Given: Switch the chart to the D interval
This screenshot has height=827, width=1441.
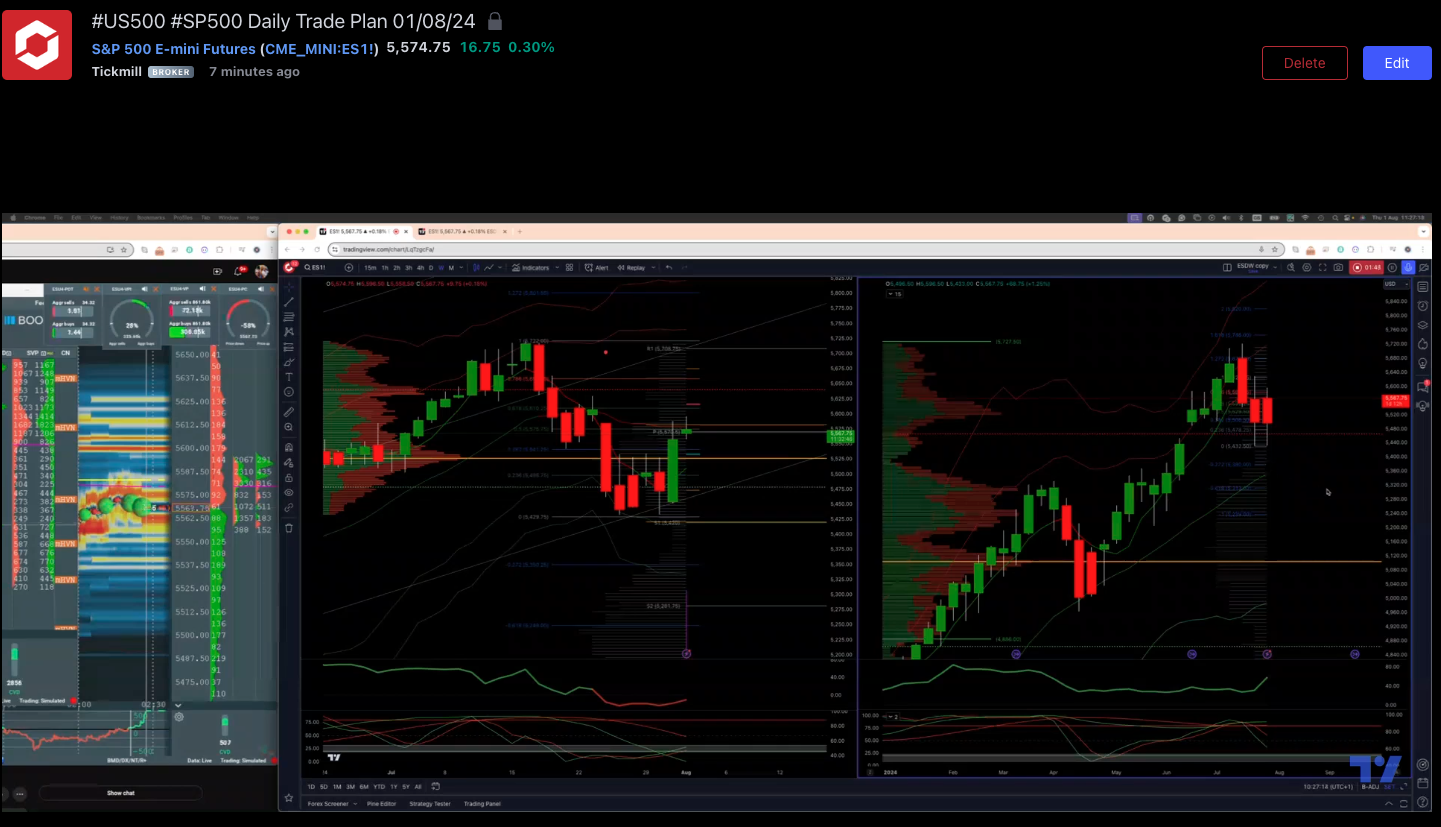Looking at the screenshot, I should 431,267.
